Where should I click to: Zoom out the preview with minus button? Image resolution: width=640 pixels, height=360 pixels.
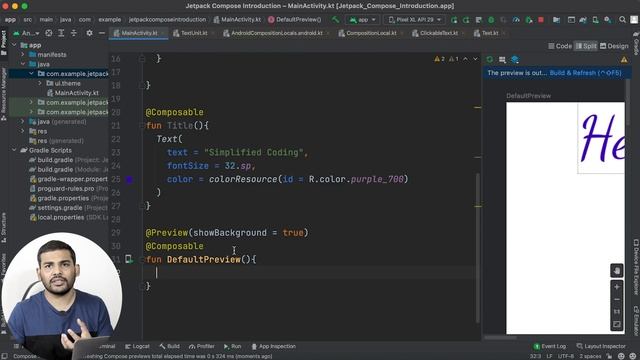(x=617, y=299)
